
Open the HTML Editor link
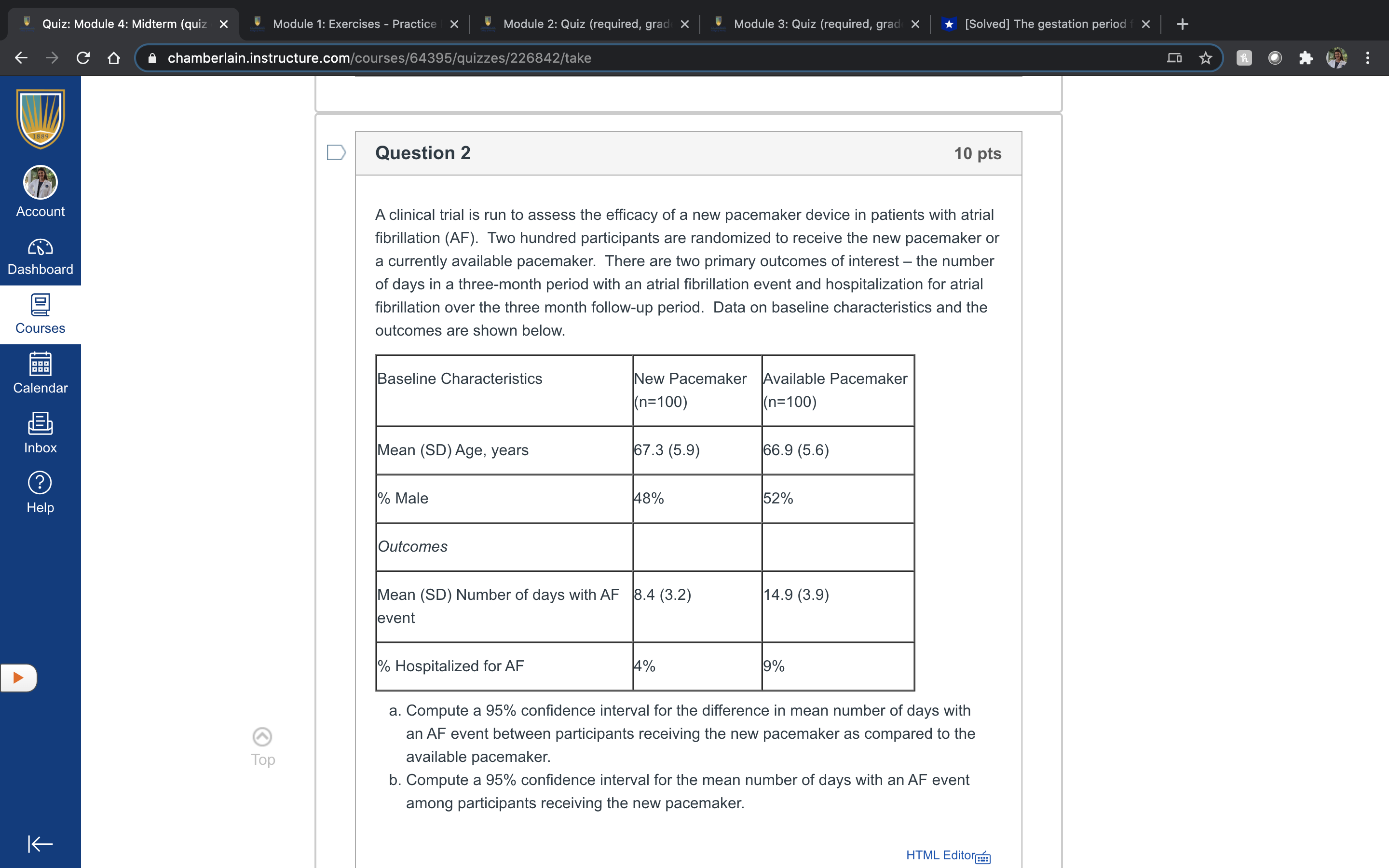click(940, 855)
